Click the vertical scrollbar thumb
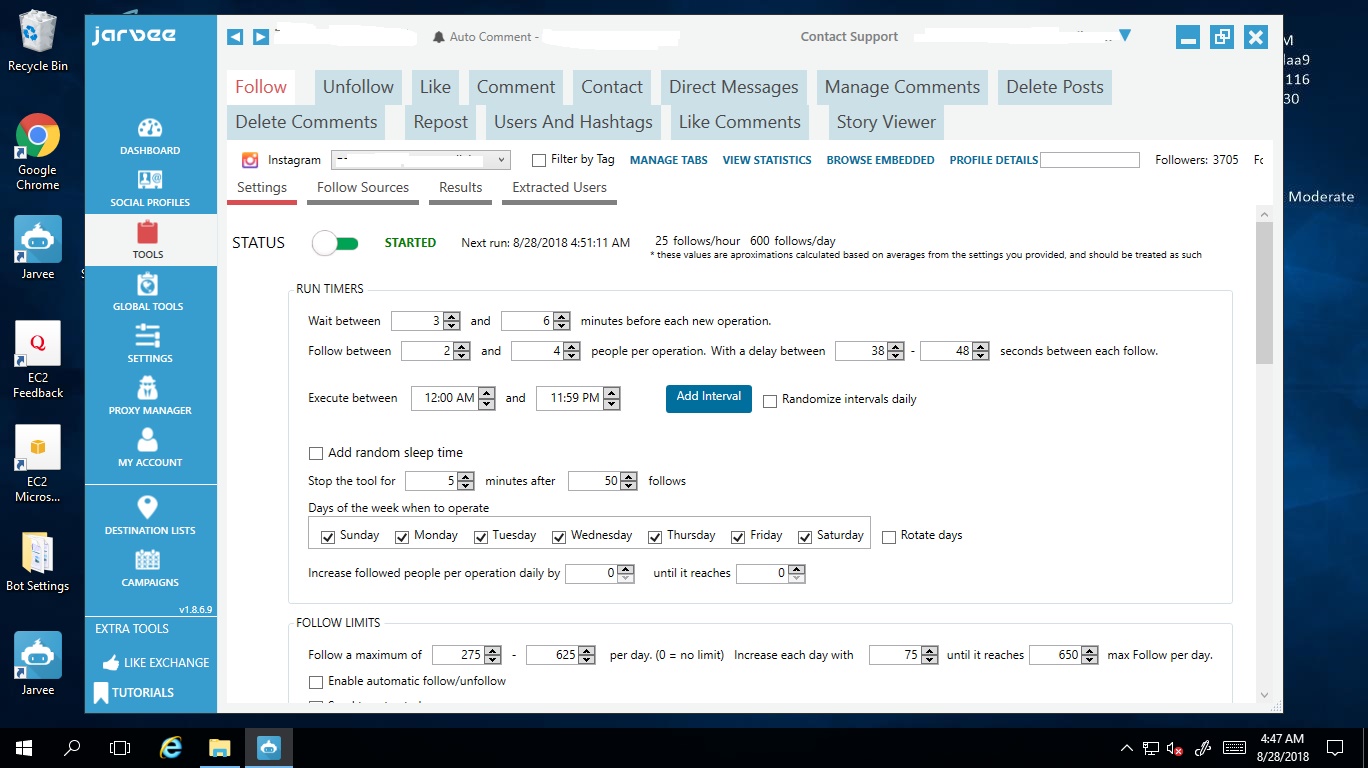 [x=1263, y=292]
